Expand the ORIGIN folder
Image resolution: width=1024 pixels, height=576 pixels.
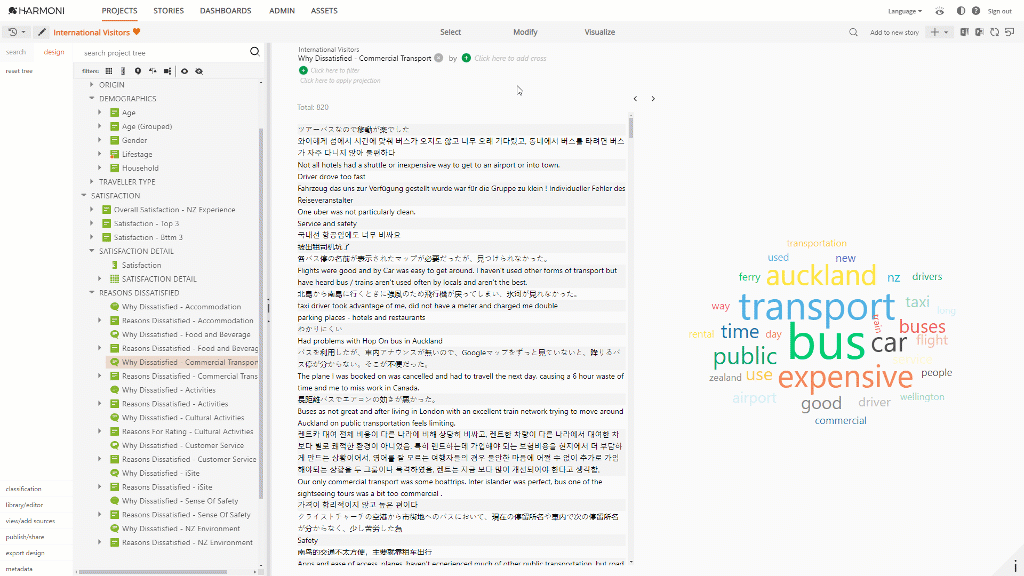pyautogui.click(x=91, y=85)
